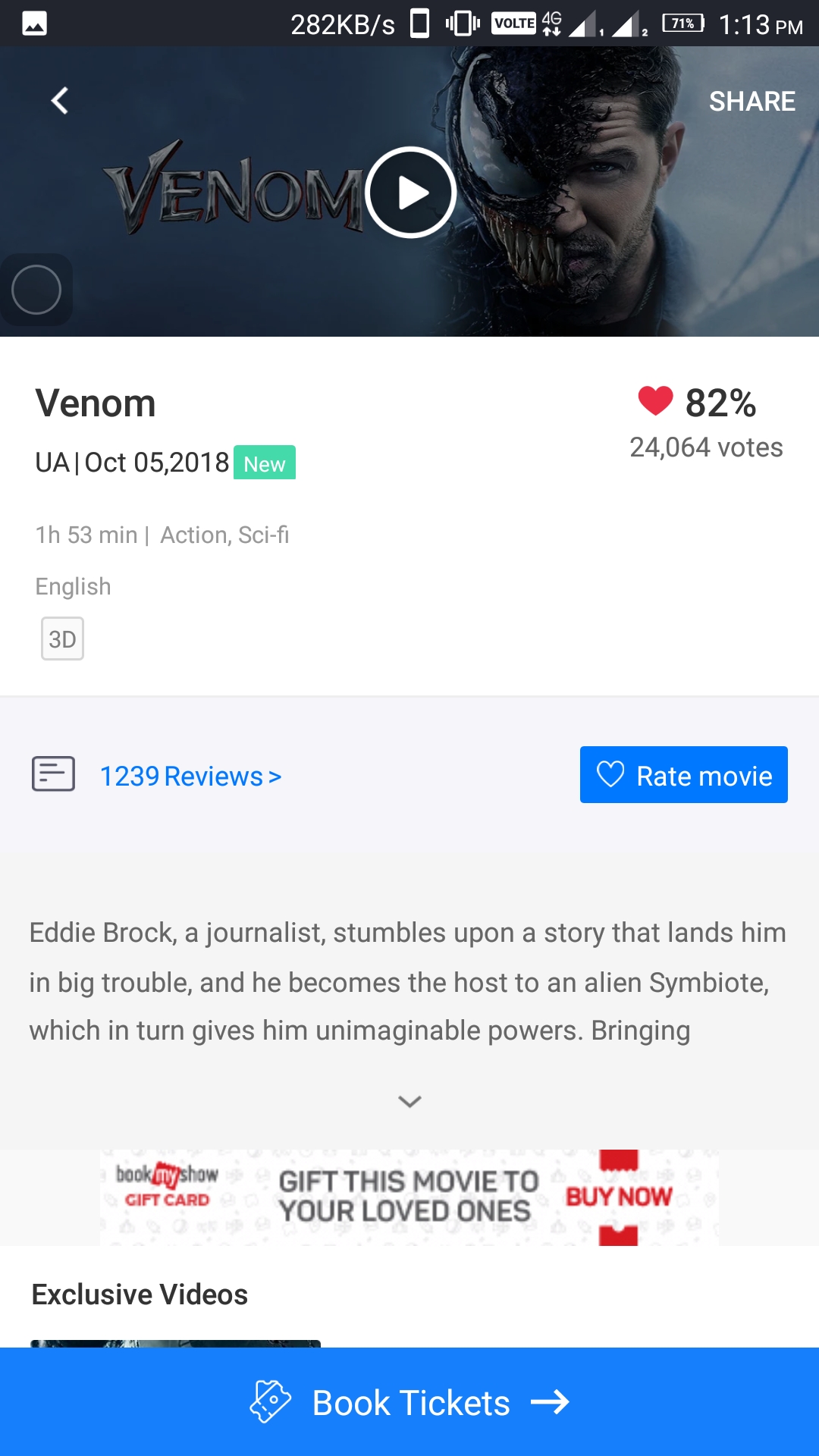Image resolution: width=819 pixels, height=1456 pixels.
Task: Expand the movie synopsis chevron
Action: point(409,1101)
